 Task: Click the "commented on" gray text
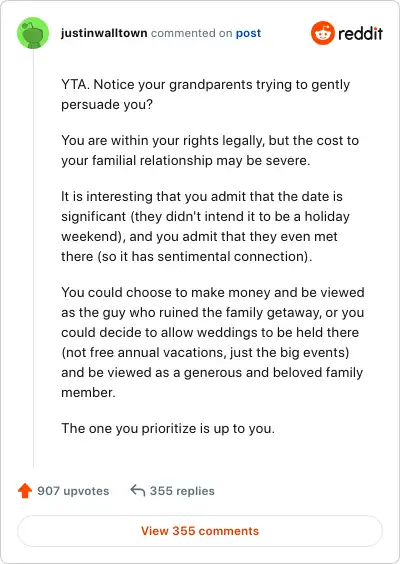coord(191,33)
